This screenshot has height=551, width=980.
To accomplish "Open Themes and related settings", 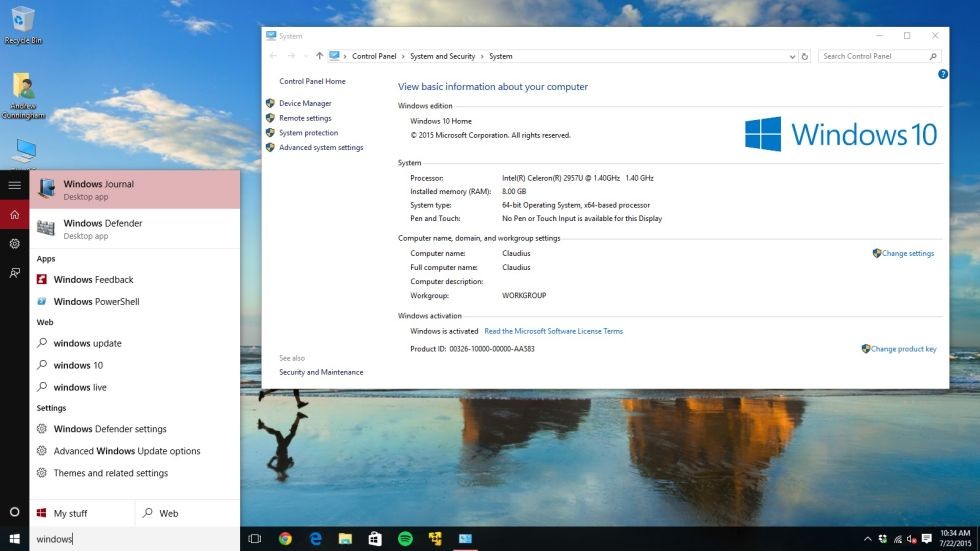I will pyautogui.click(x=134, y=473).
